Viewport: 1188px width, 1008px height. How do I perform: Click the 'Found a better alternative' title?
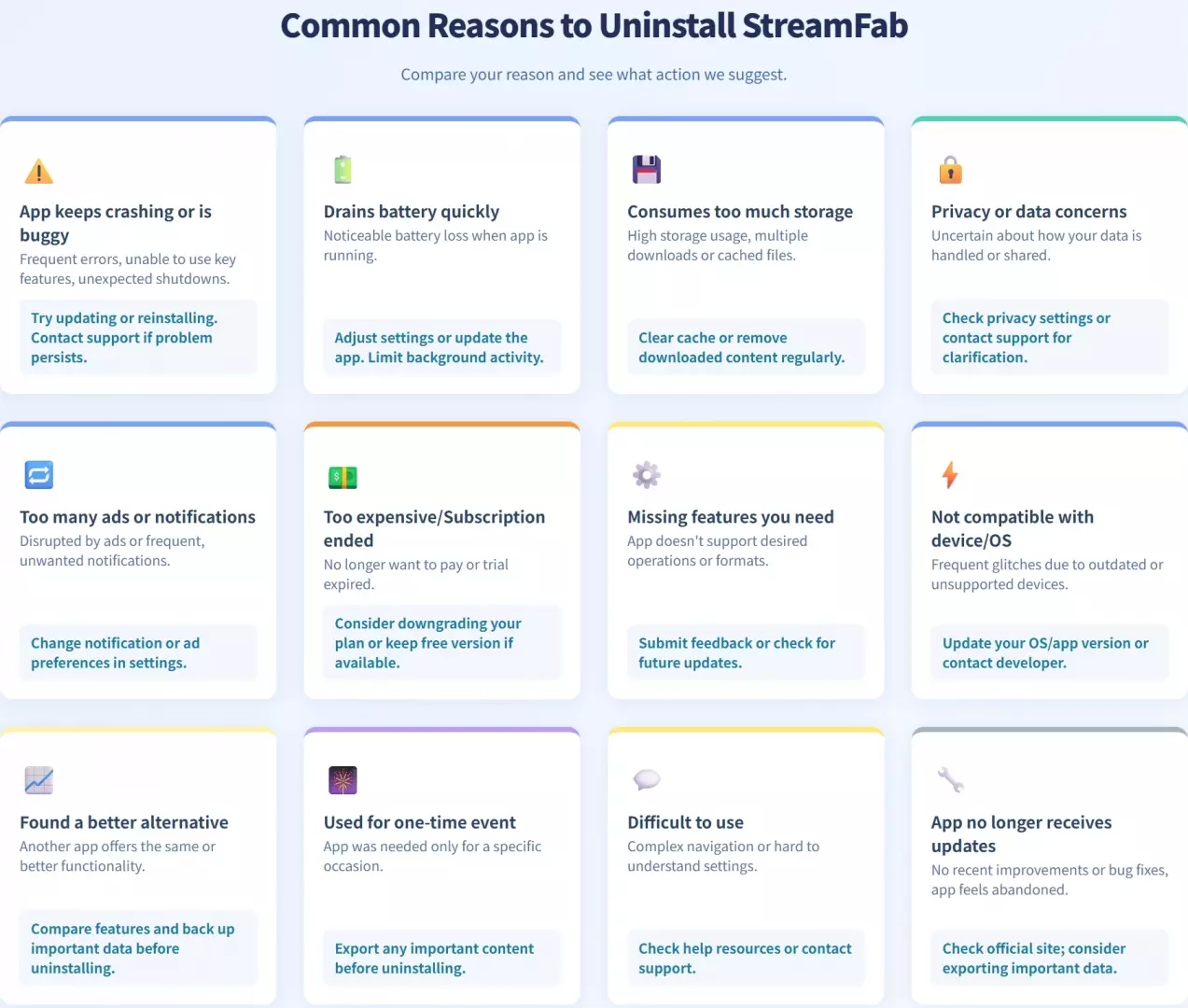[124, 822]
